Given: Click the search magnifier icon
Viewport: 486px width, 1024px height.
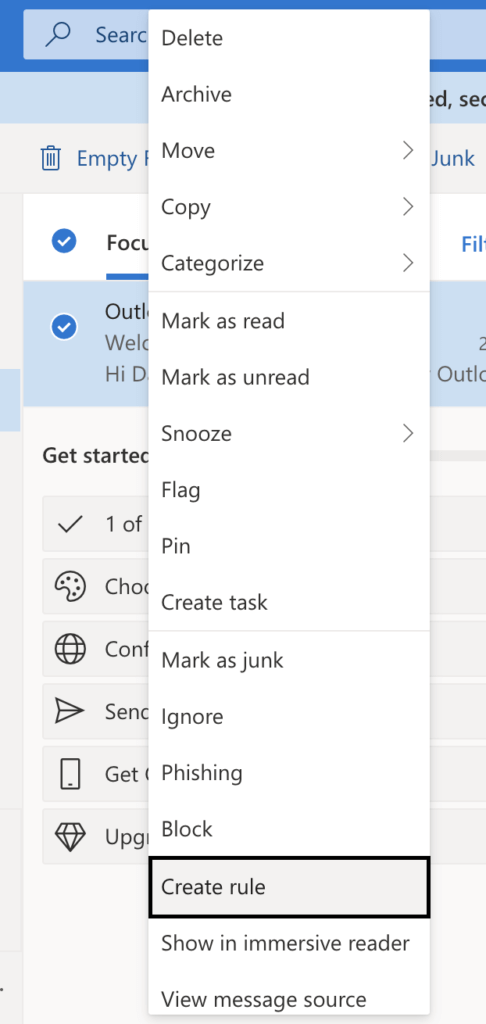Looking at the screenshot, I should (58, 34).
